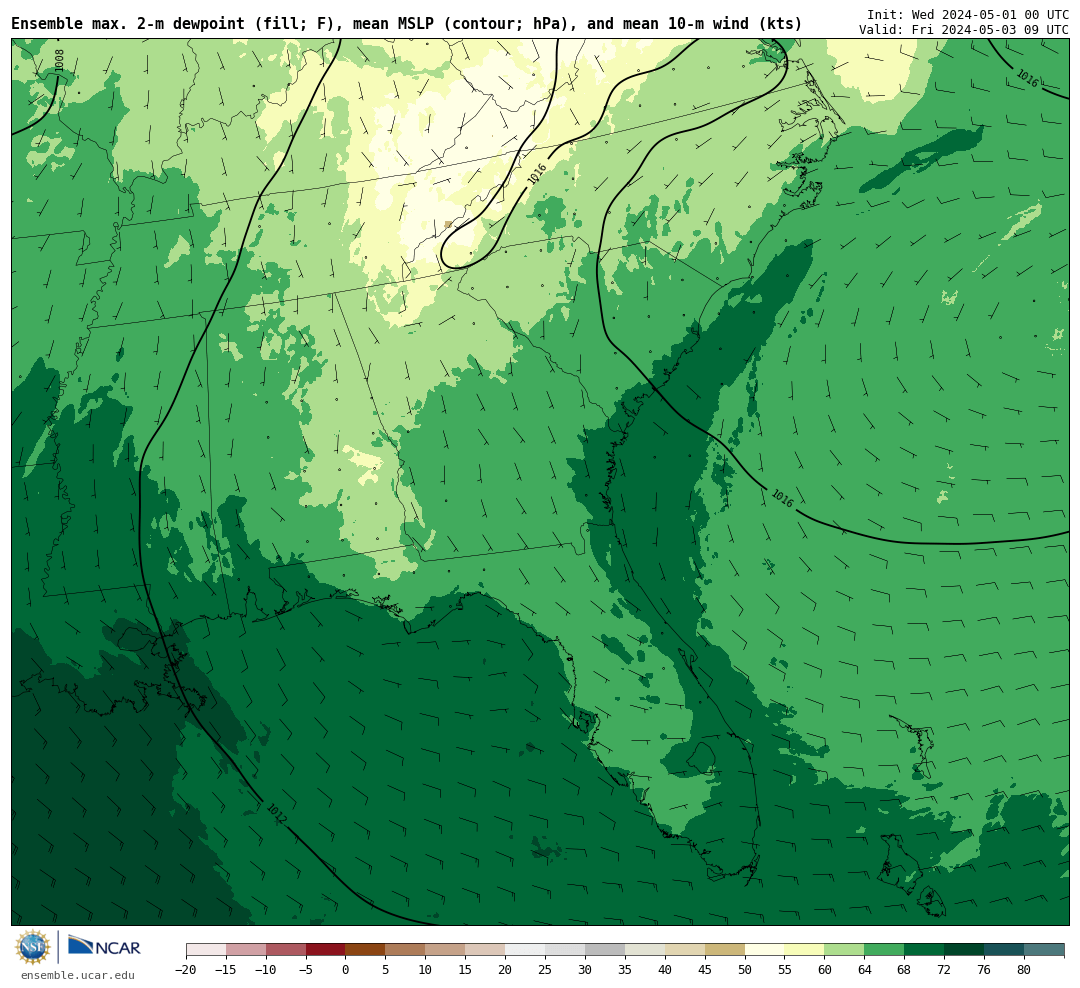Screen dimensions: 1080x988
Task: Pick the -5 to 0 dark red swatch
Action: pos(326,950)
